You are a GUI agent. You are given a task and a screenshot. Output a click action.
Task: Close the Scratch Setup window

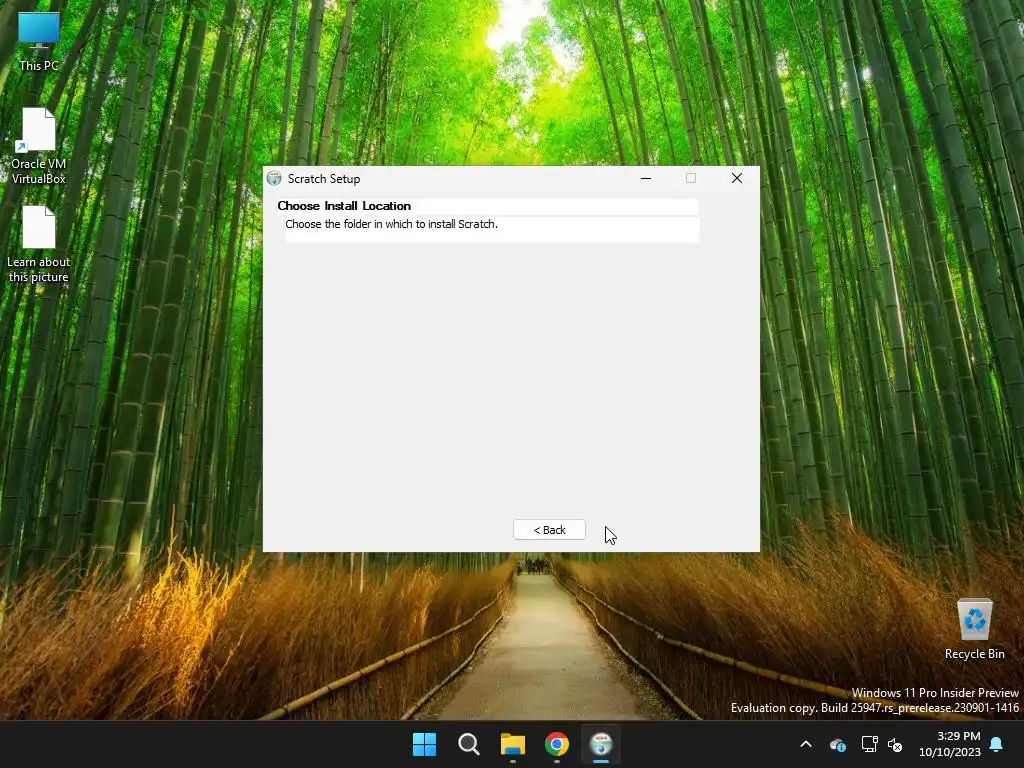pyautogui.click(x=737, y=178)
